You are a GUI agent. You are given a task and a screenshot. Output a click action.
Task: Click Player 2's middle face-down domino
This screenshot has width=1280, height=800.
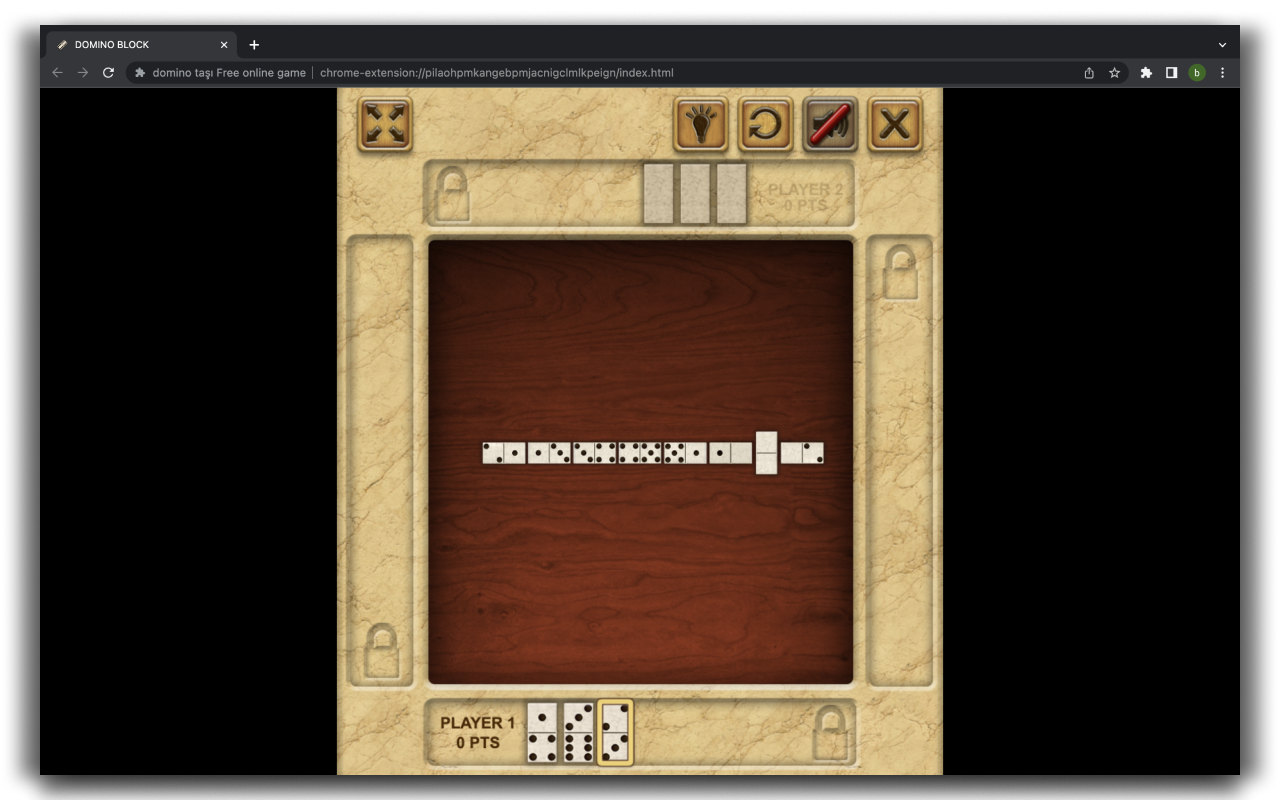pos(695,193)
